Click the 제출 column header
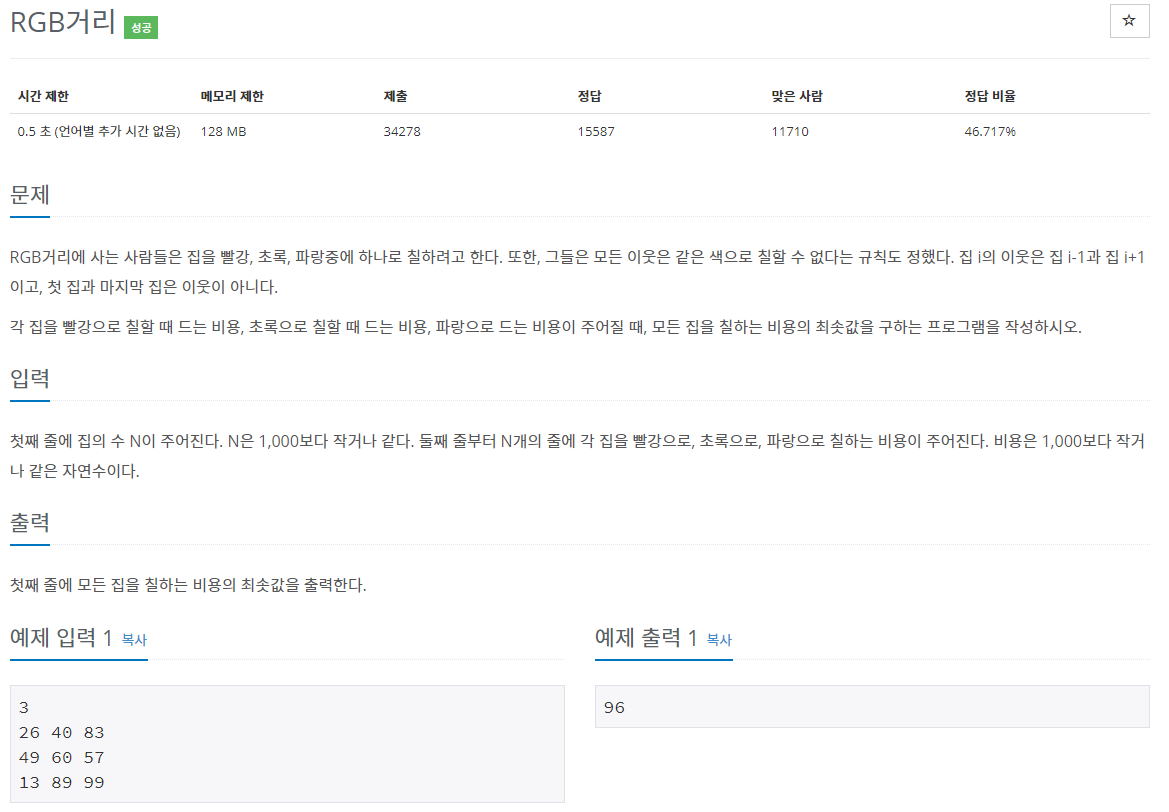Image resolution: width=1169 pixels, height=812 pixels. (x=395, y=96)
